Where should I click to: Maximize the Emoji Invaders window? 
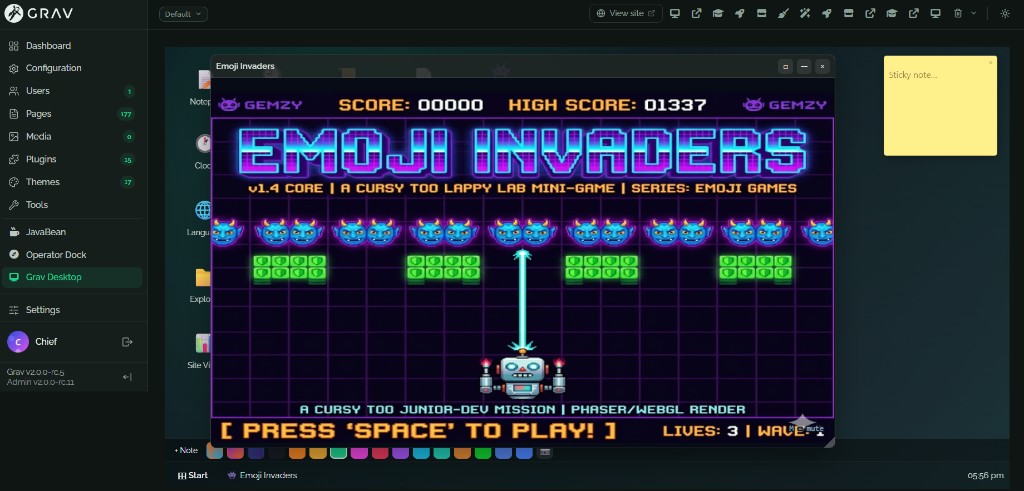[x=786, y=66]
